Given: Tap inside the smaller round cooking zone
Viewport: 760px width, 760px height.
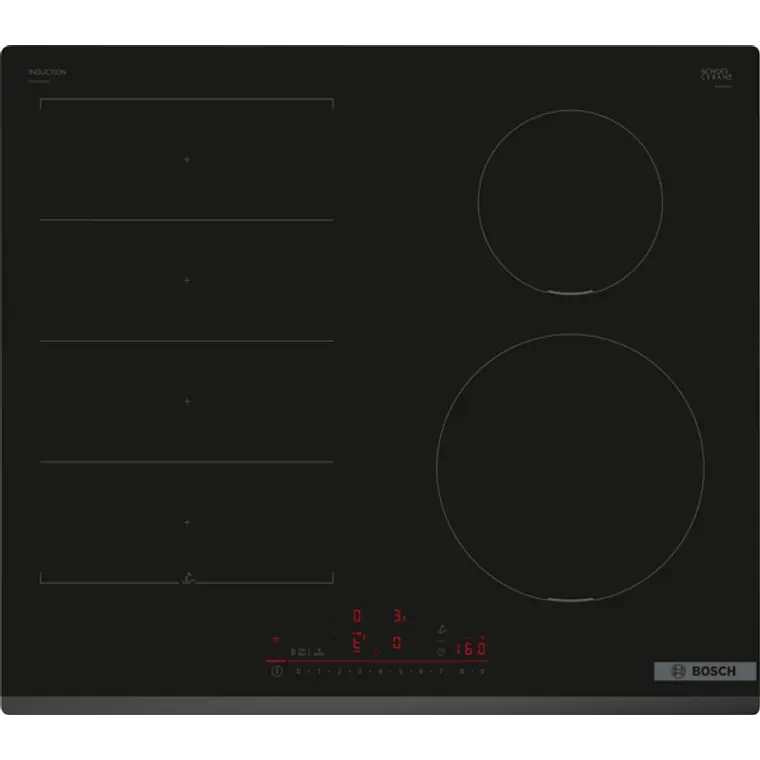Looking at the screenshot, I should (x=570, y=202).
